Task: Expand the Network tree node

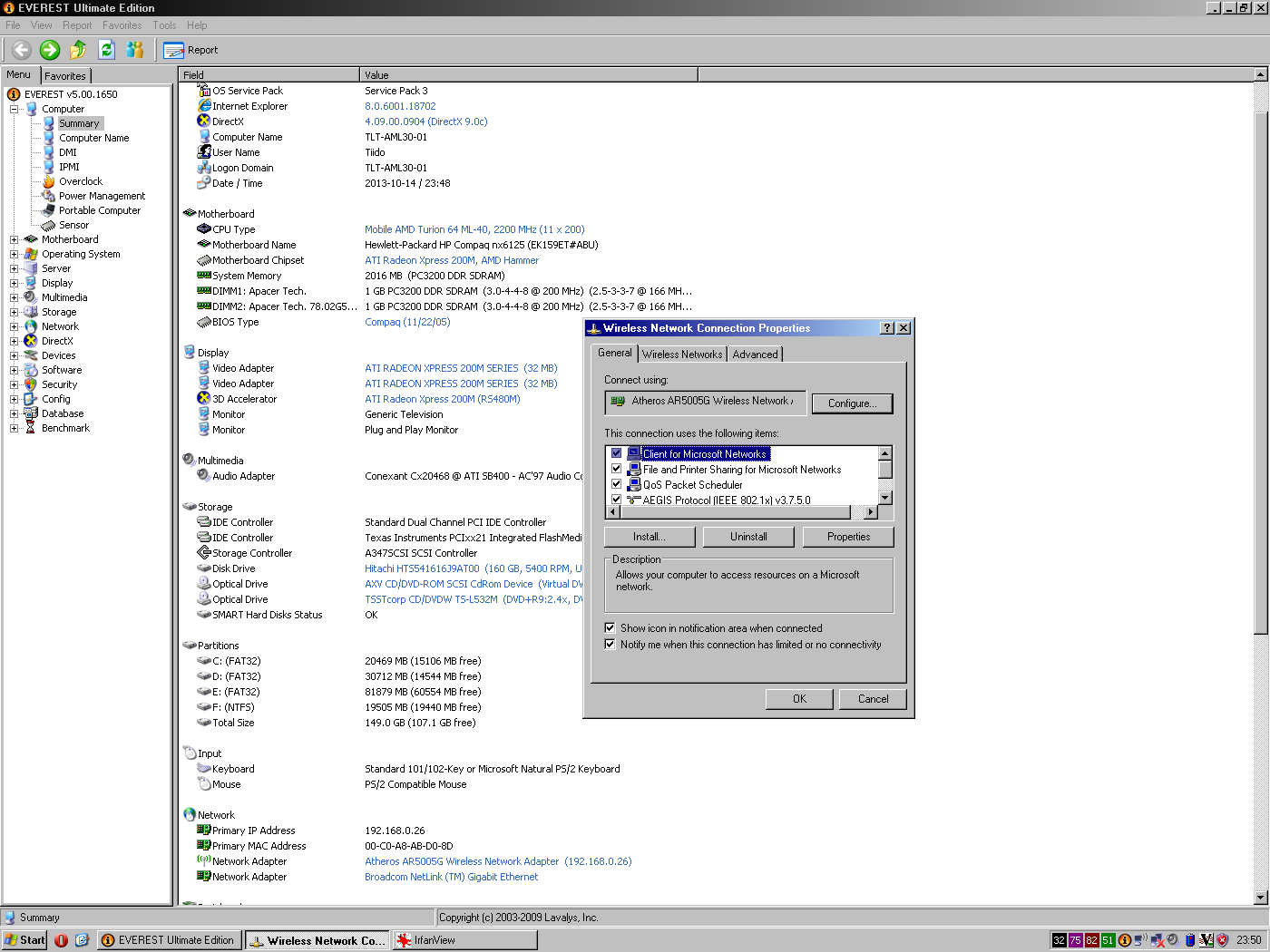Action: tap(15, 326)
